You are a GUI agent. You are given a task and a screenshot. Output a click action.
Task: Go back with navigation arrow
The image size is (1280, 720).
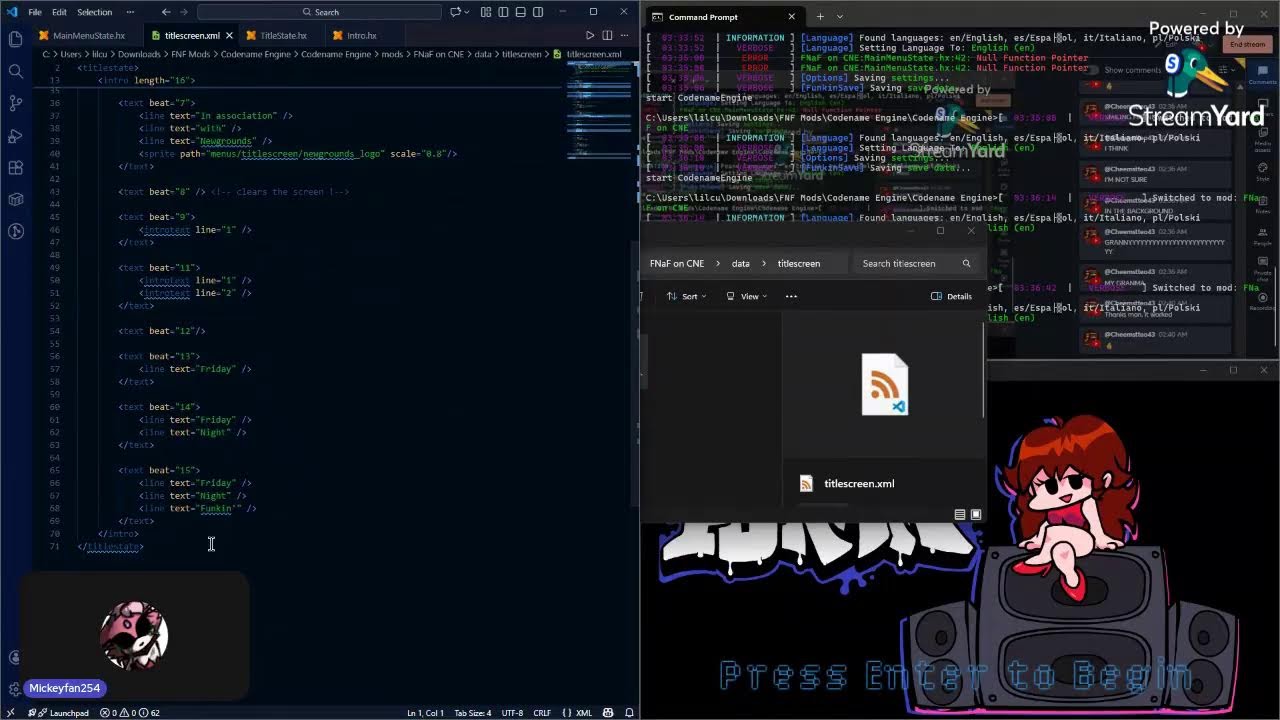tap(166, 12)
